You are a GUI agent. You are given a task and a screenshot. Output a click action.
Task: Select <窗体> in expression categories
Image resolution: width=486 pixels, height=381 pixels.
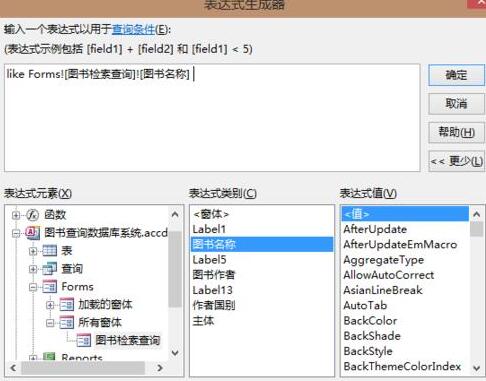click(261, 214)
